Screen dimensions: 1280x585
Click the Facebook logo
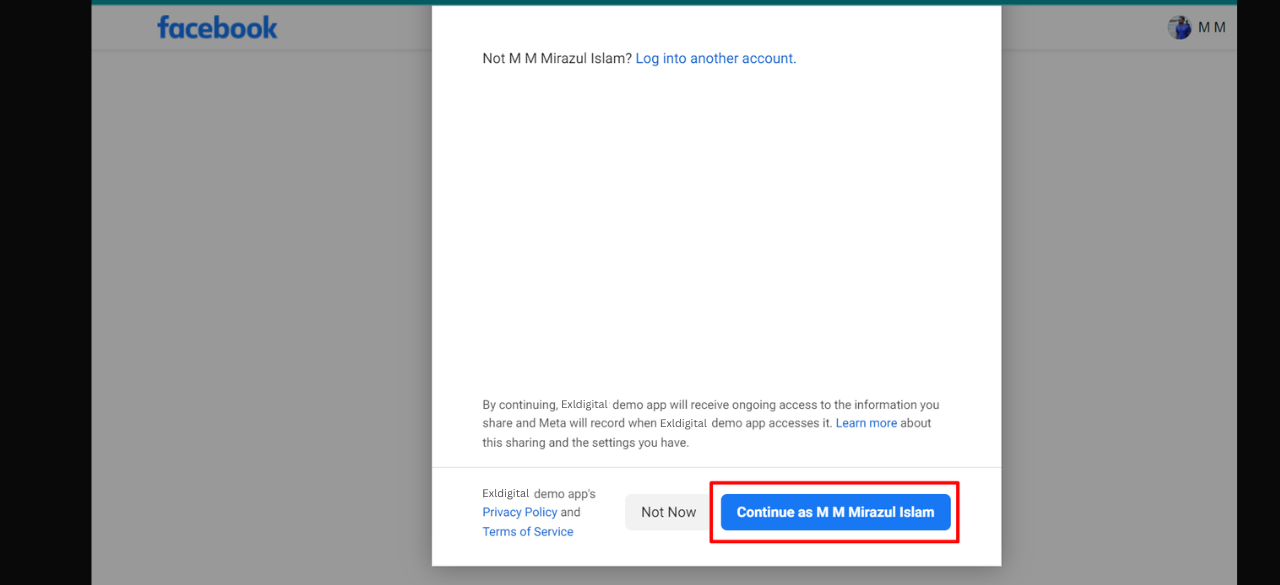217,27
